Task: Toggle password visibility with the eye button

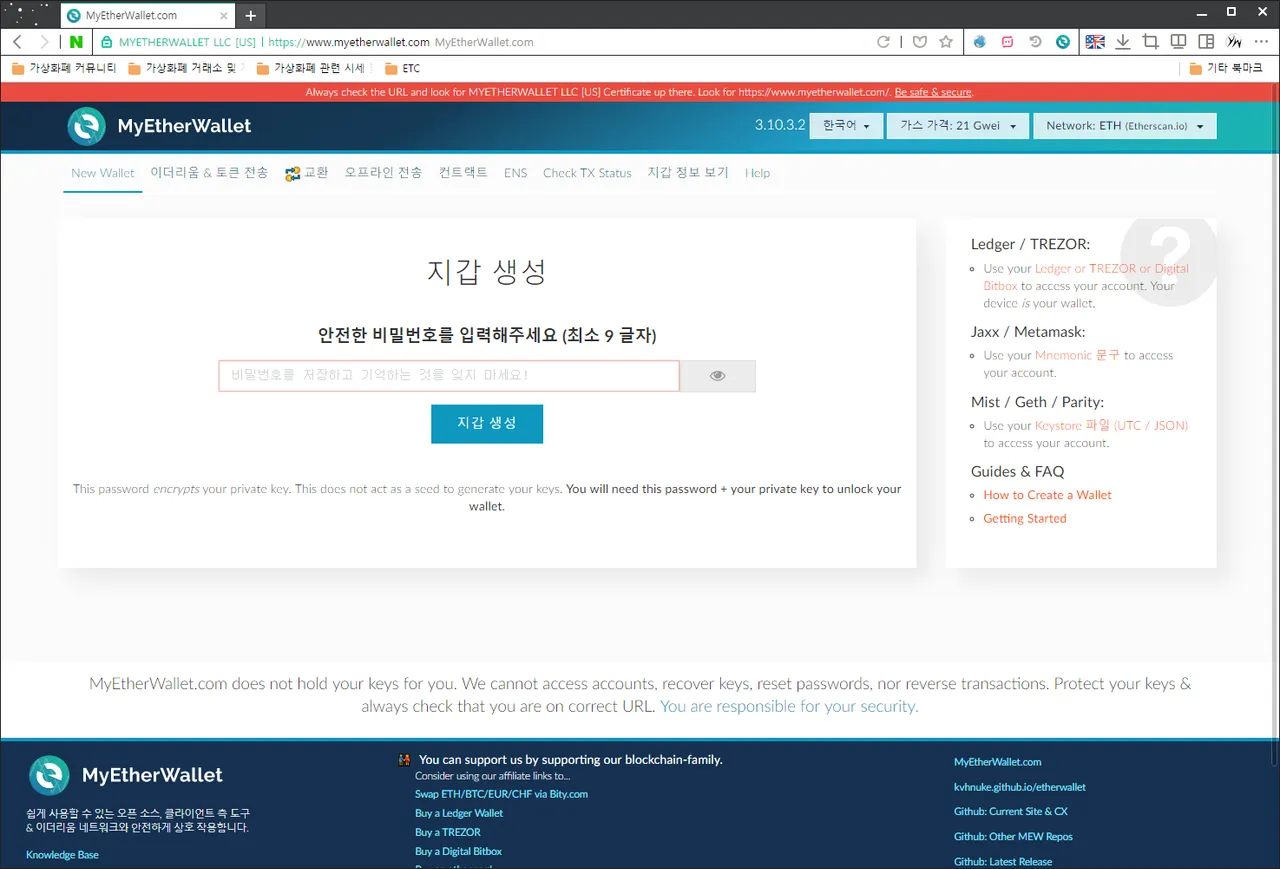Action: tap(718, 376)
